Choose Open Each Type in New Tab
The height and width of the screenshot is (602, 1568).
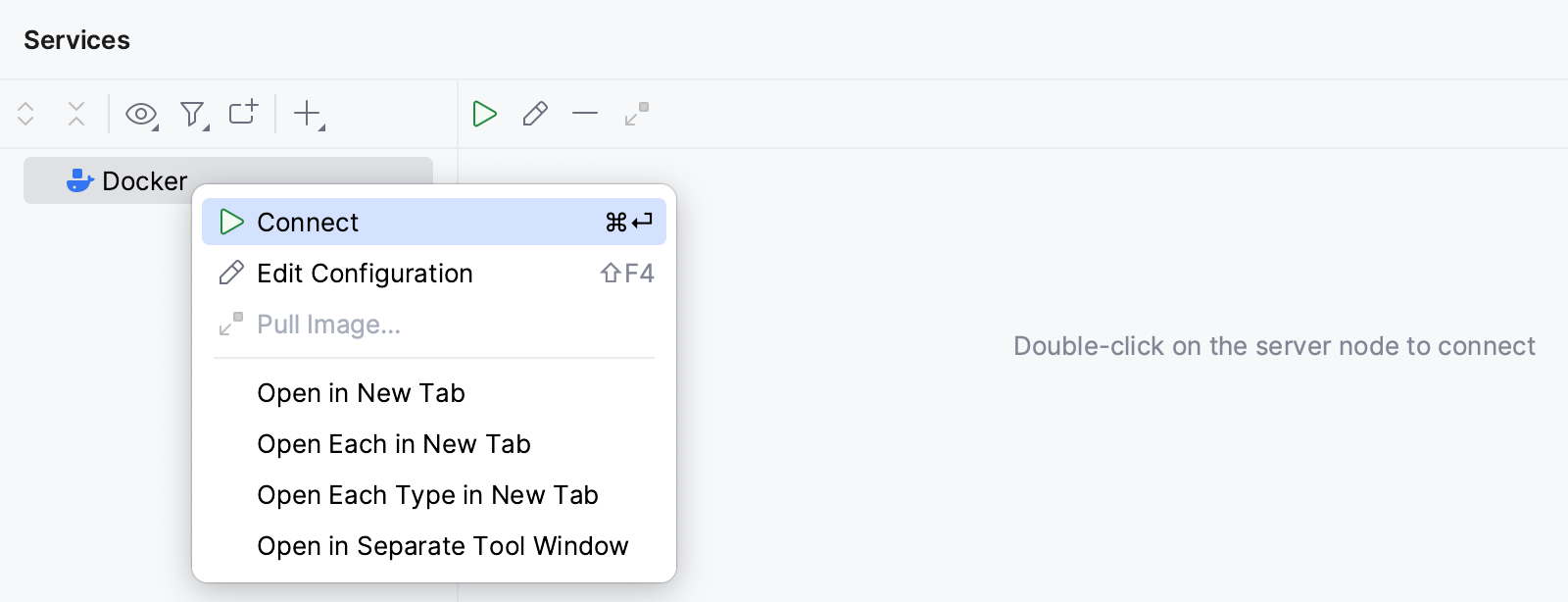[x=427, y=495]
